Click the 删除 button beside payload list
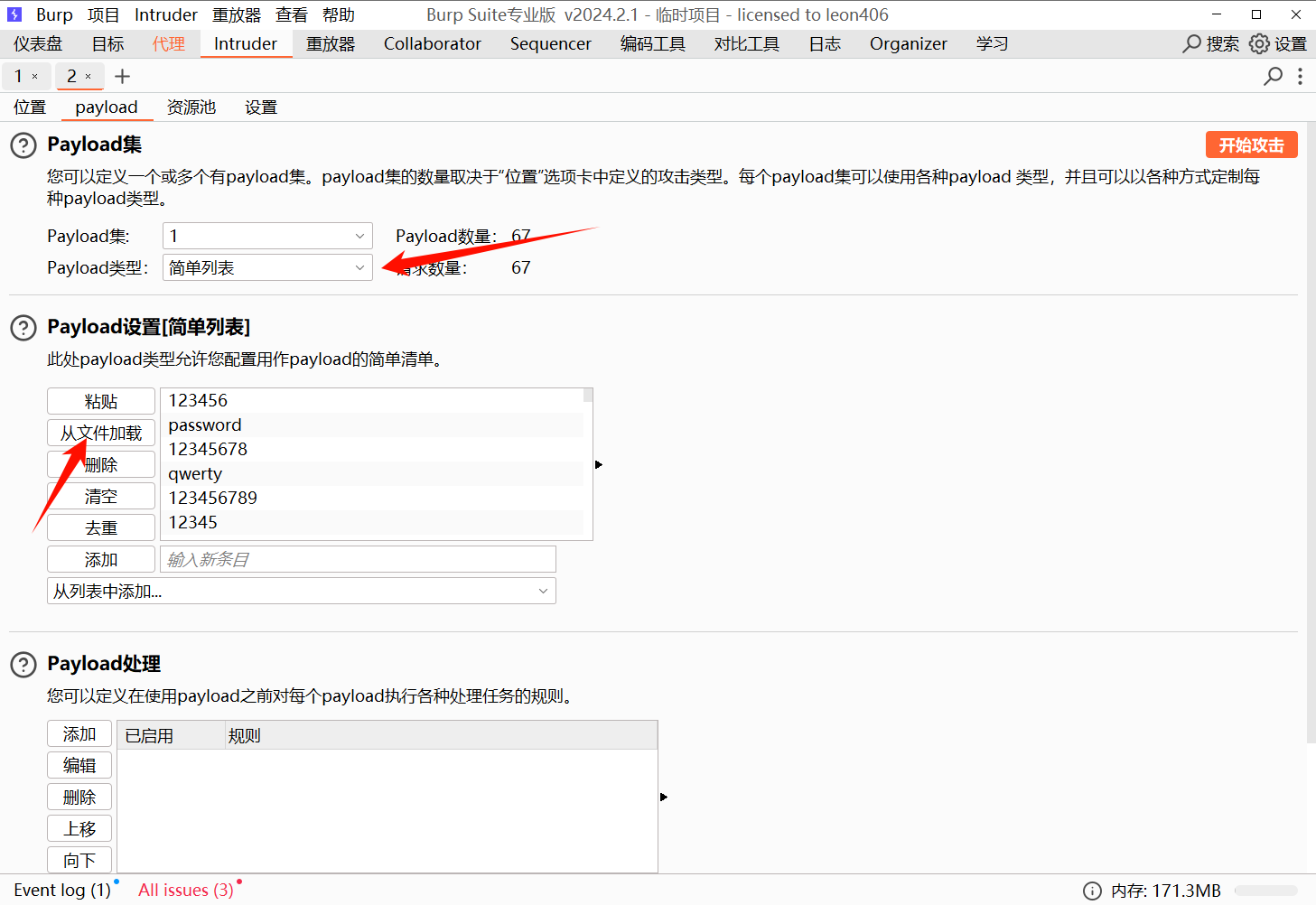 coord(101,464)
